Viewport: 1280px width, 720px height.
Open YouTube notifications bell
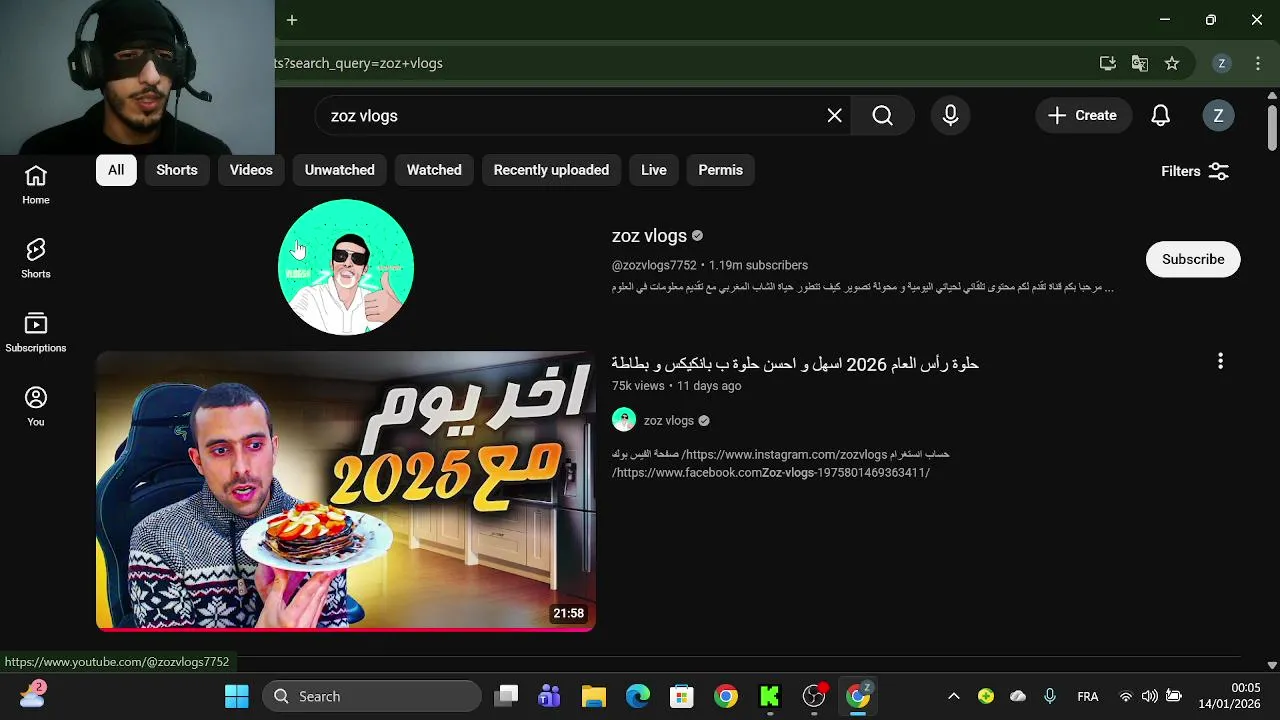click(x=1160, y=116)
